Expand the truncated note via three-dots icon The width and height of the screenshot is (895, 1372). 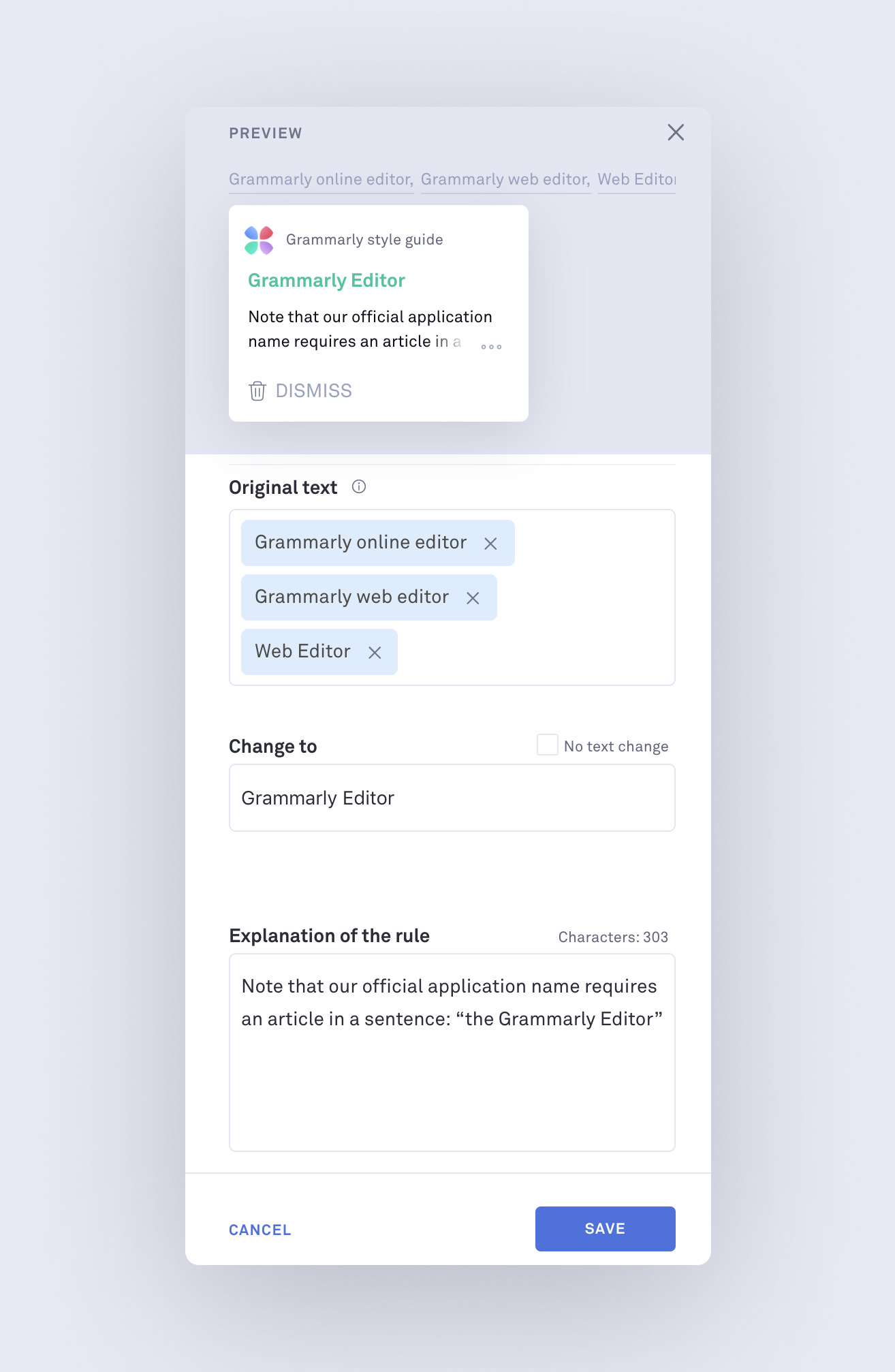click(491, 347)
